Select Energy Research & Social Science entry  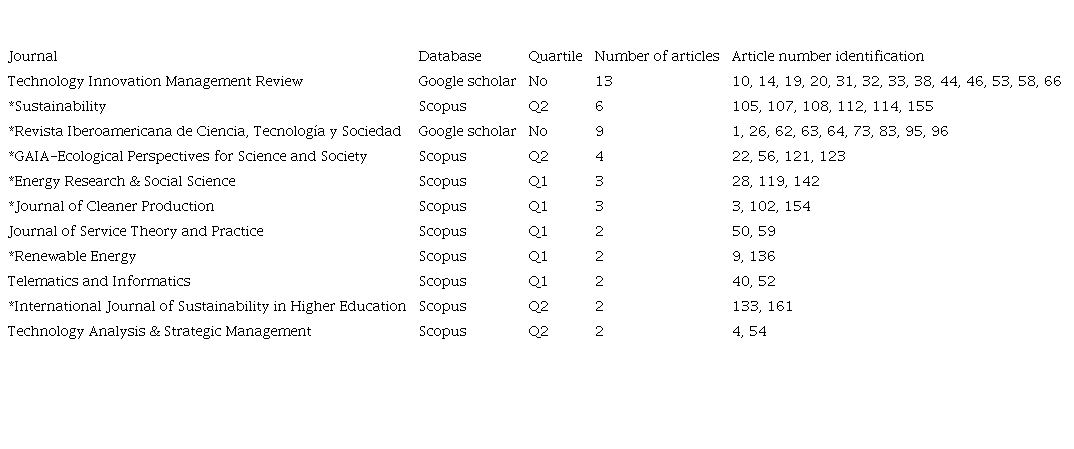tap(122, 181)
